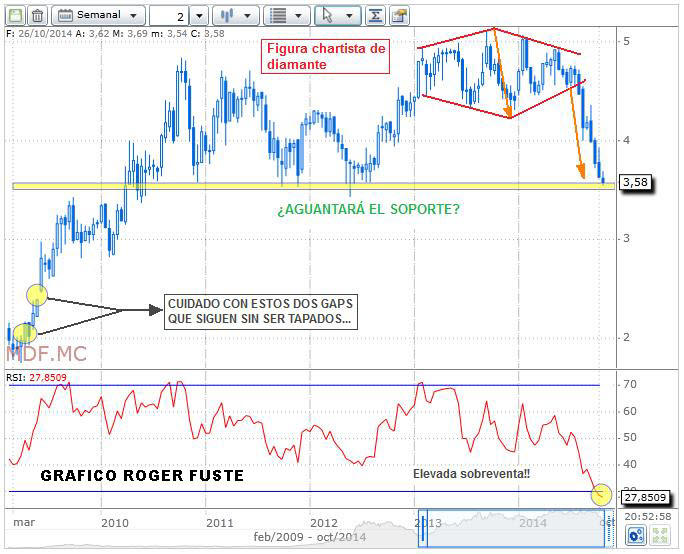
Task: Click the gear settings icon below clock
Action: pos(635,537)
